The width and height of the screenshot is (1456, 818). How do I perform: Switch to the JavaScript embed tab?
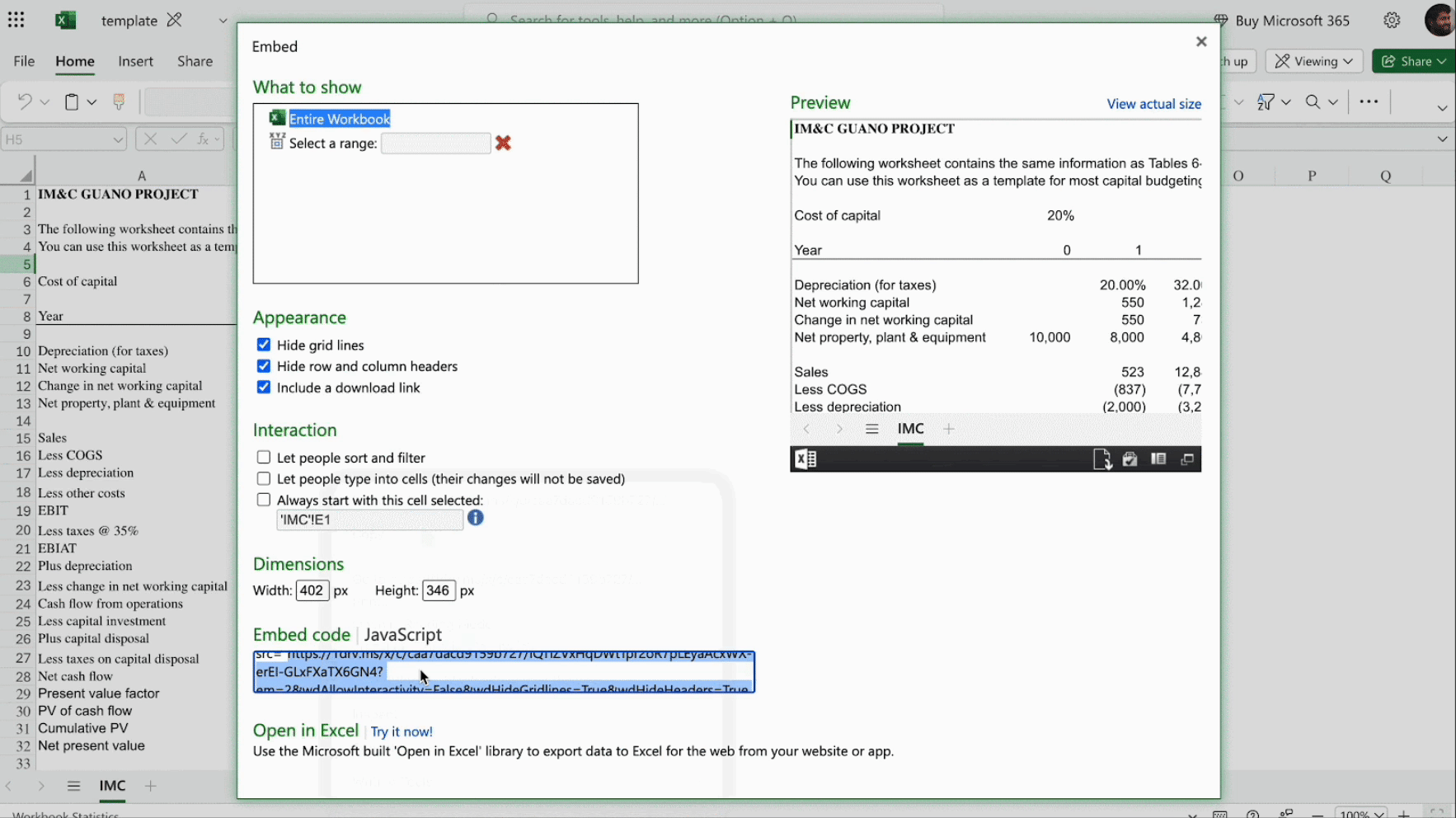(402, 634)
